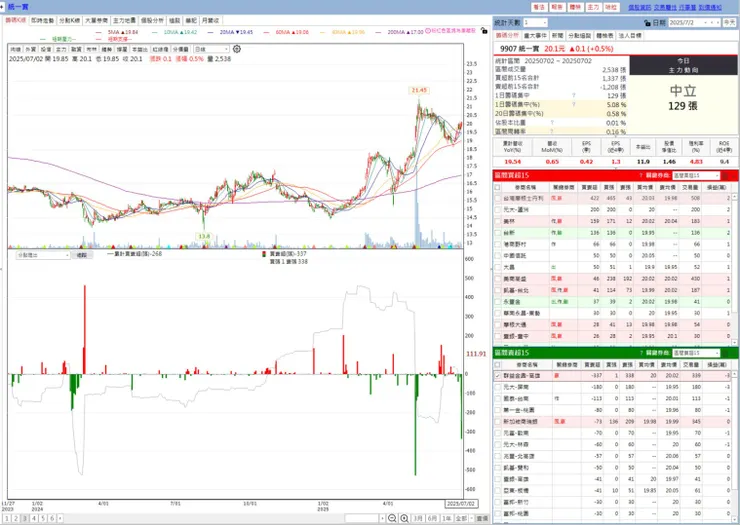
Task: Open the date picker dropdown arrow
Action: [x=706, y=23]
